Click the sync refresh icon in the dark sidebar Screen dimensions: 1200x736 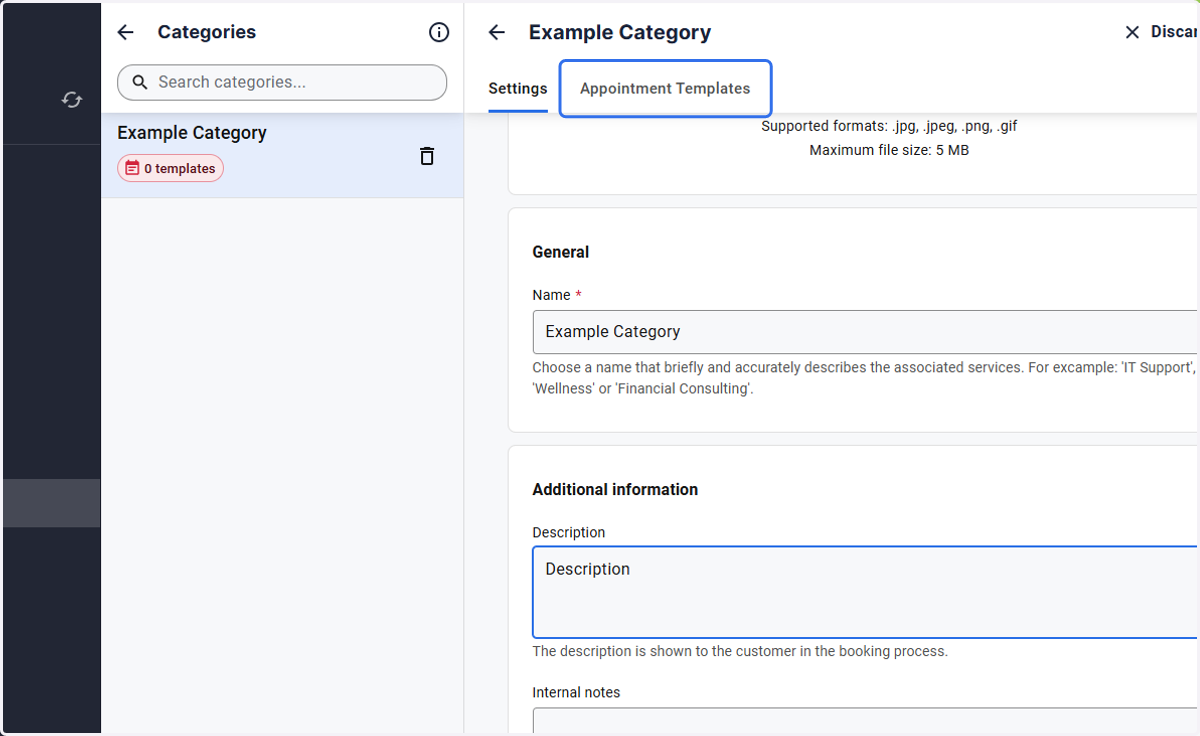tap(72, 100)
